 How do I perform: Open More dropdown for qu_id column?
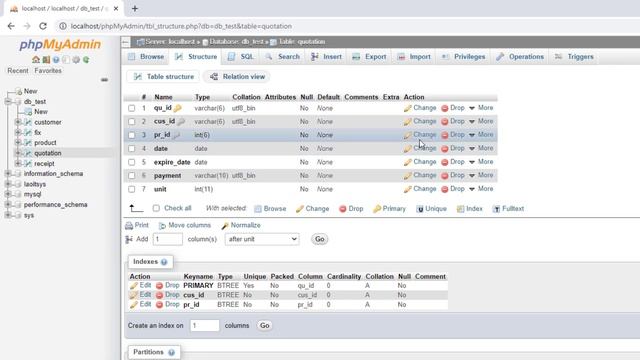click(x=481, y=108)
